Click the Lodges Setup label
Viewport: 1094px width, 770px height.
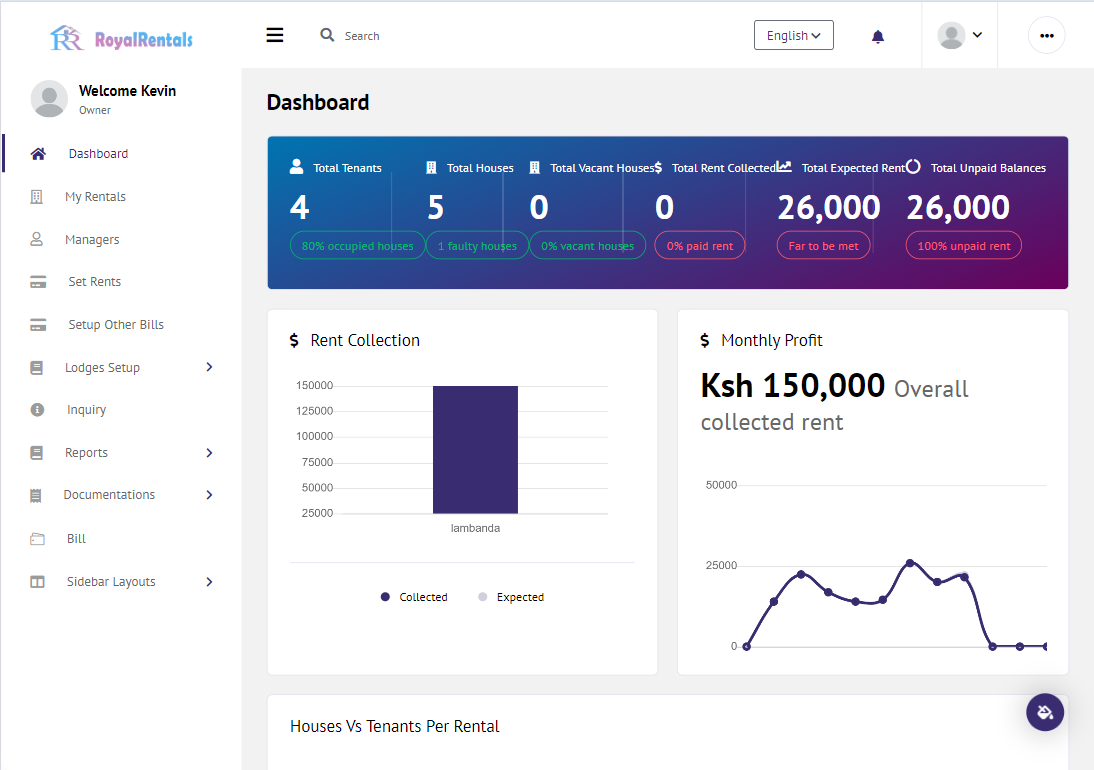103,368
